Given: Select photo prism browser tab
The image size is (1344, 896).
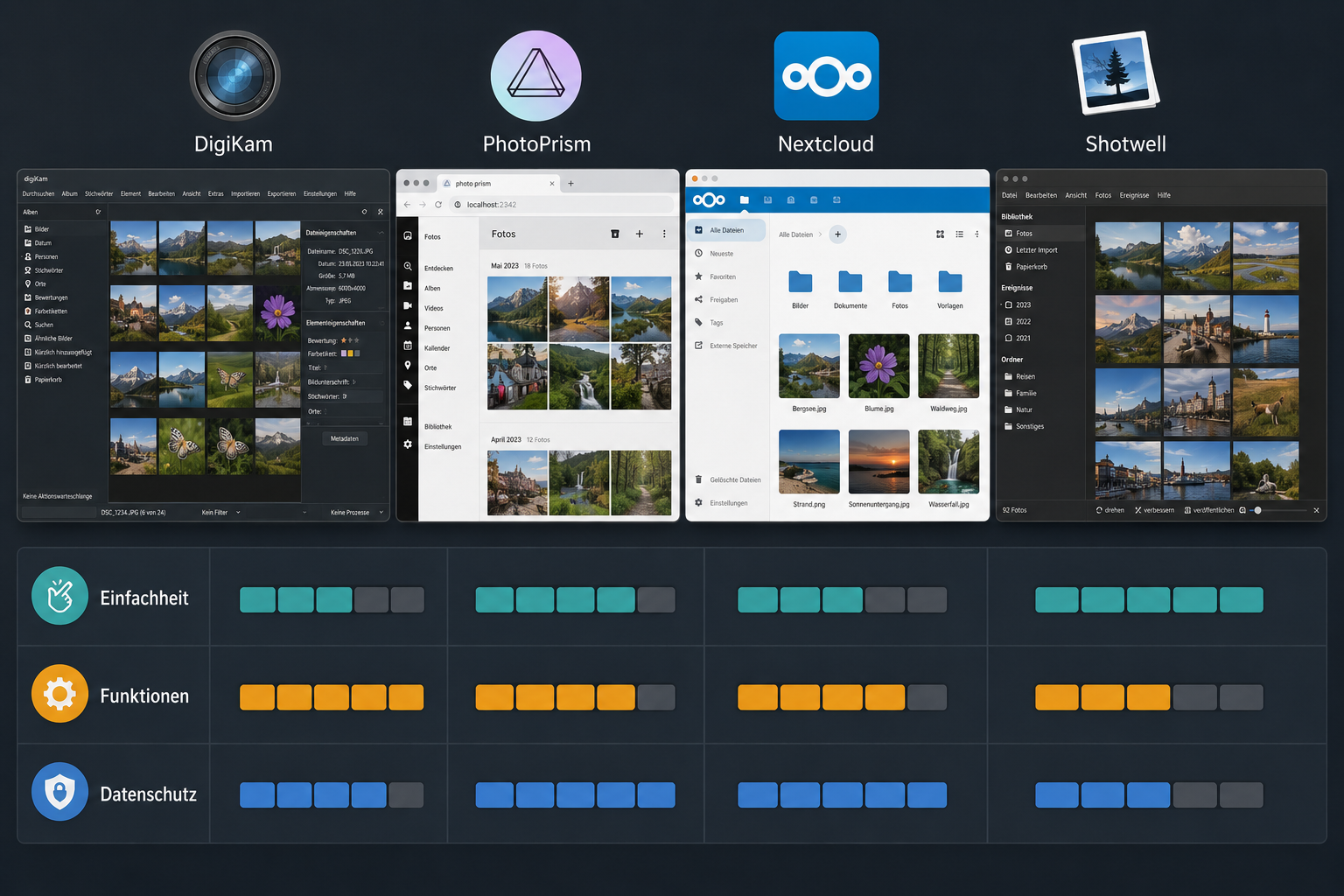Looking at the screenshot, I should (499, 184).
